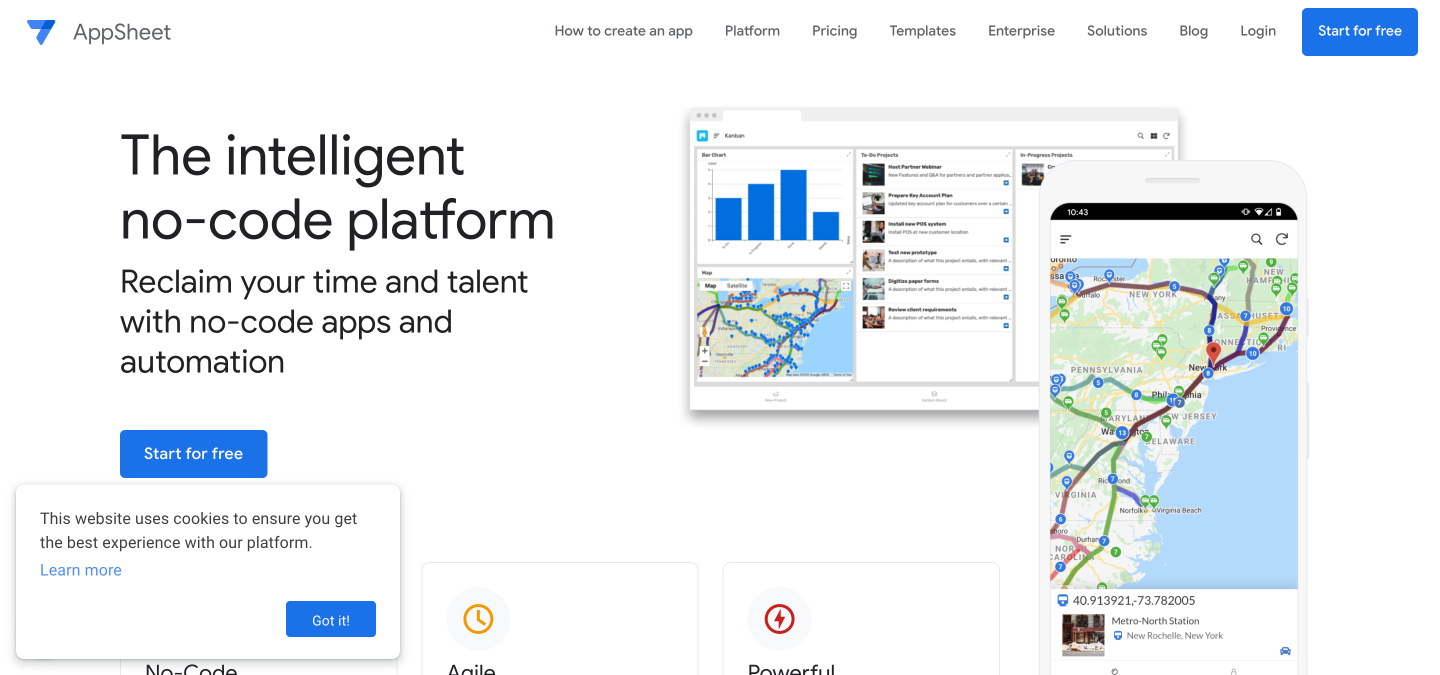Visit the Blog link
The width and height of the screenshot is (1440, 675).
pos(1193,31)
